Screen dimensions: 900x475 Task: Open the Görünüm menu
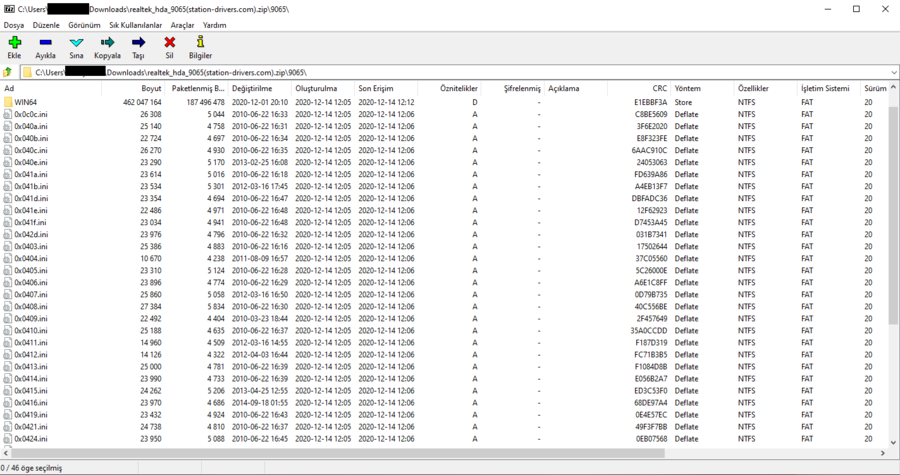tap(84, 25)
